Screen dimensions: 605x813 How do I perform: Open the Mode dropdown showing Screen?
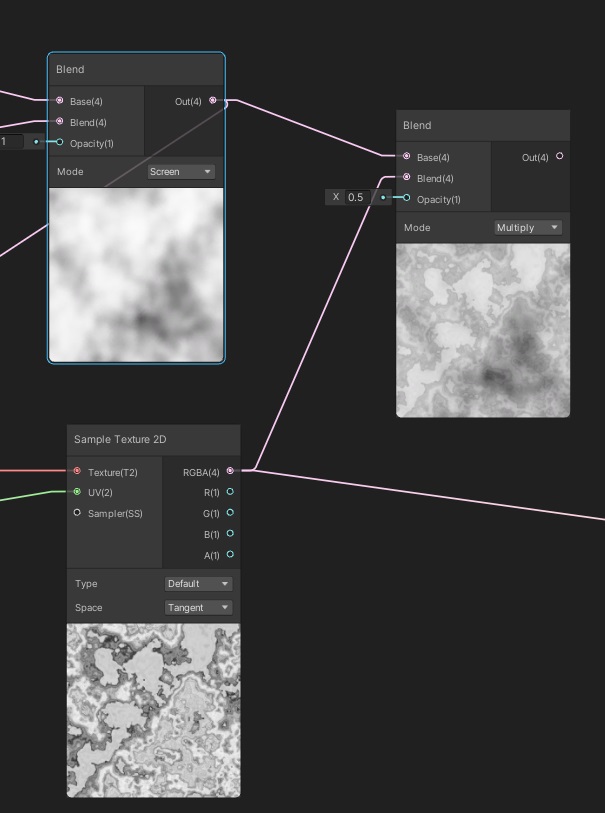click(x=181, y=172)
